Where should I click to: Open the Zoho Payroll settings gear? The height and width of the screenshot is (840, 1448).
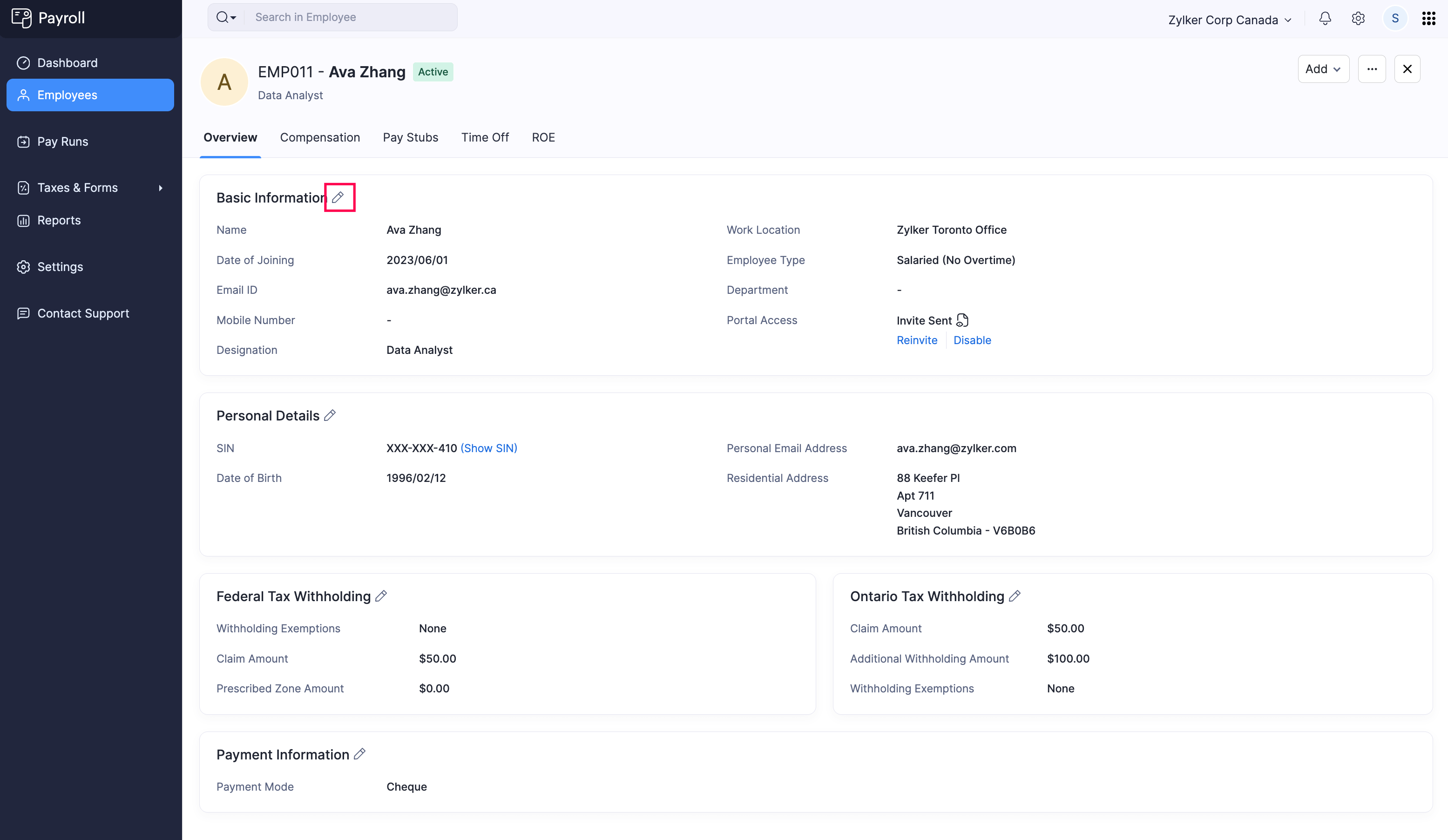(x=1358, y=18)
